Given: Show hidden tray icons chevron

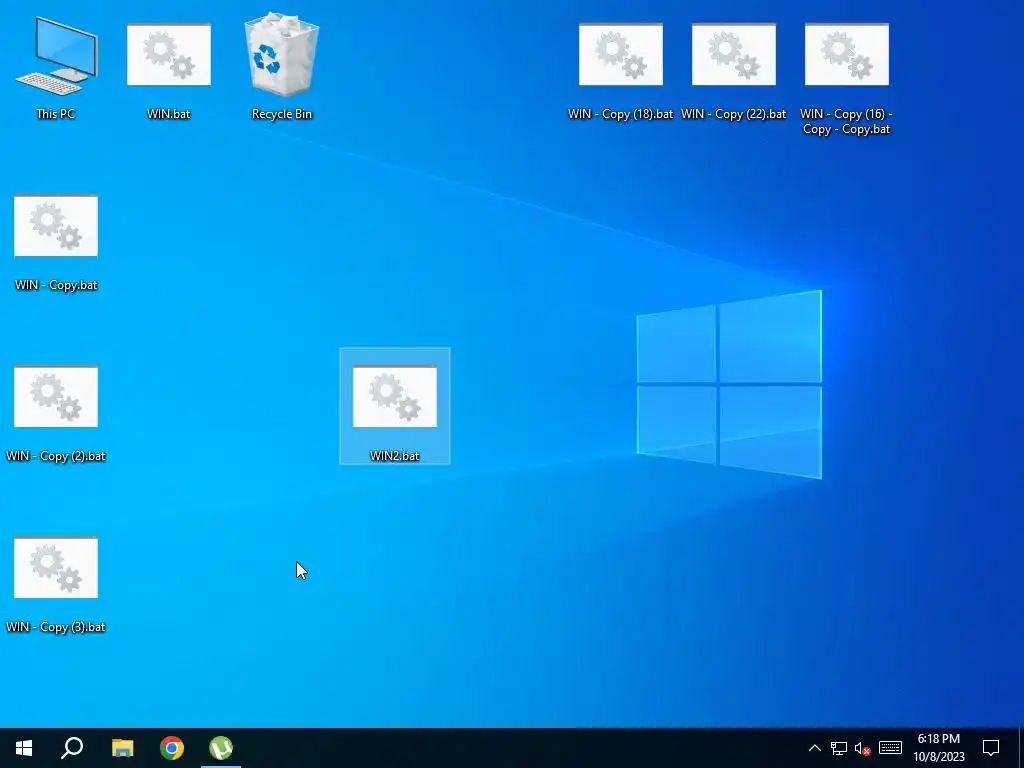Looking at the screenshot, I should point(814,748).
